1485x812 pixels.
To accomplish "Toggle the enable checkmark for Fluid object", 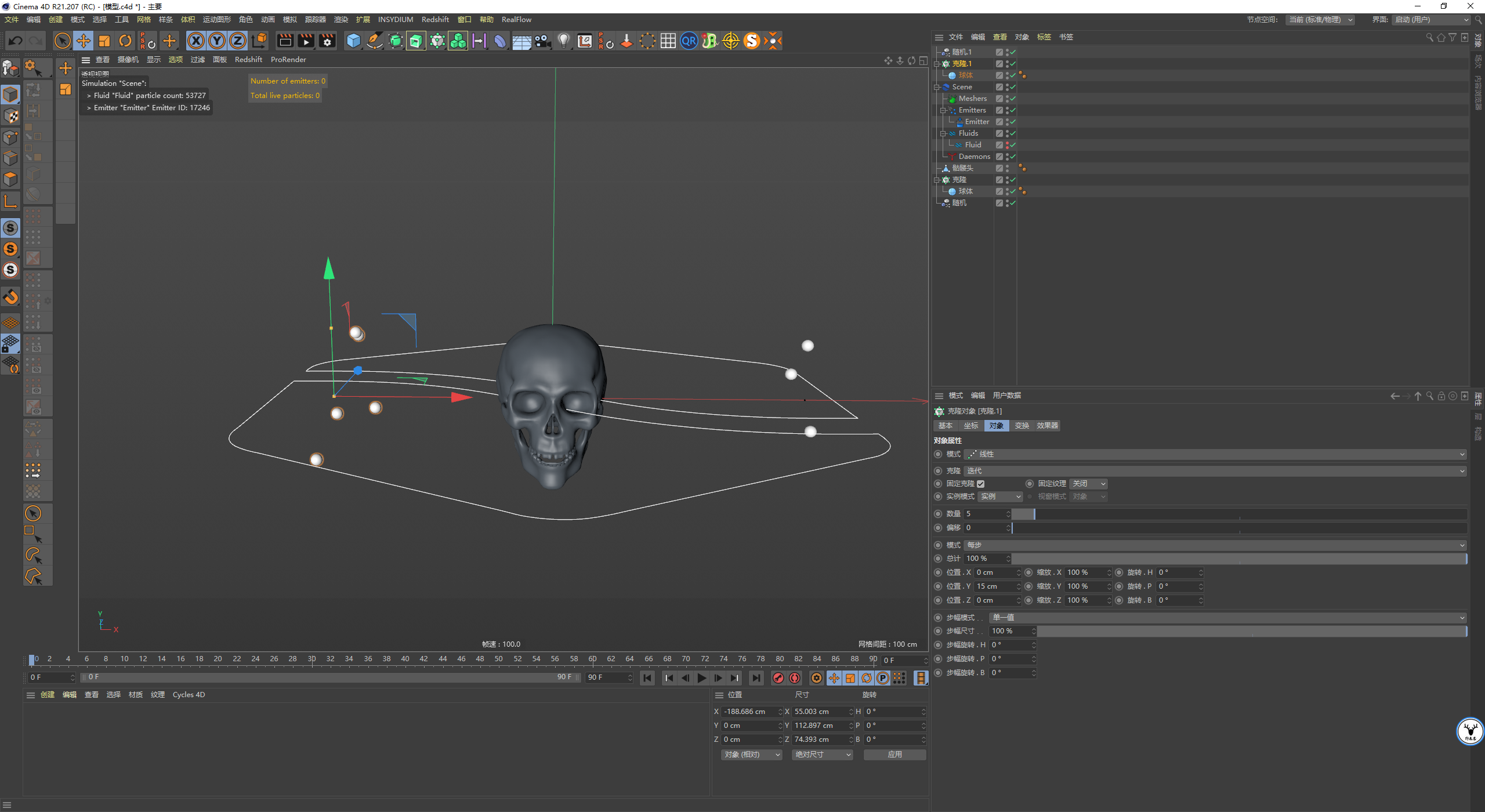I will click(1013, 145).
